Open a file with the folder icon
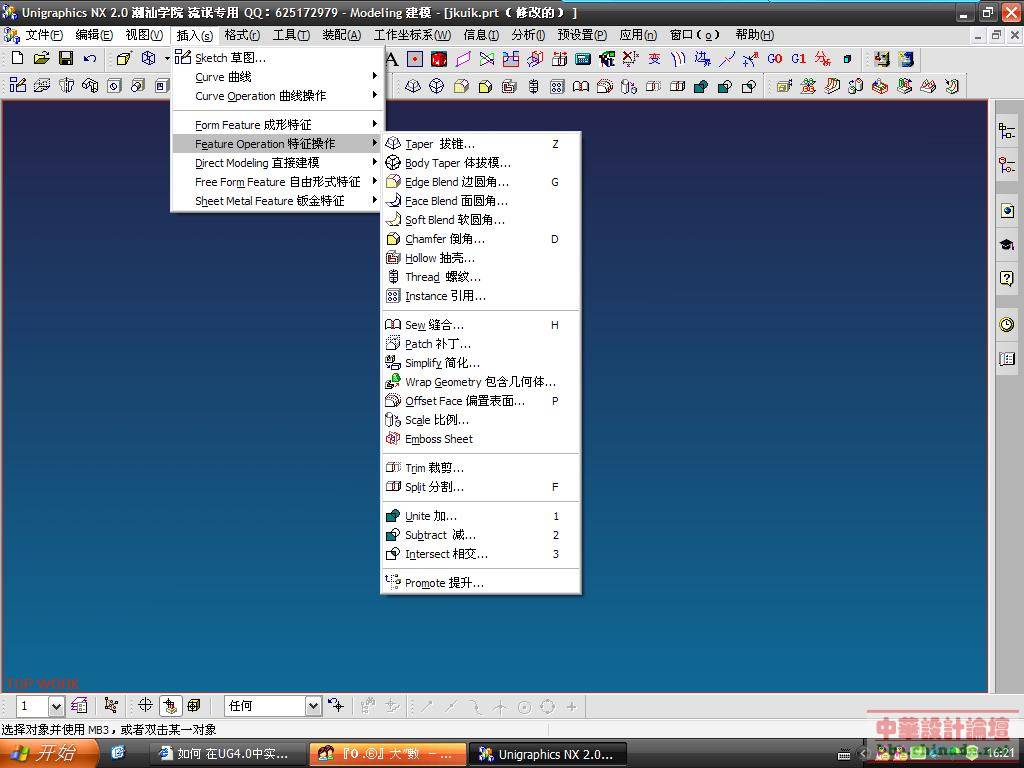Screen dimensions: 1024x768 (x=42, y=58)
